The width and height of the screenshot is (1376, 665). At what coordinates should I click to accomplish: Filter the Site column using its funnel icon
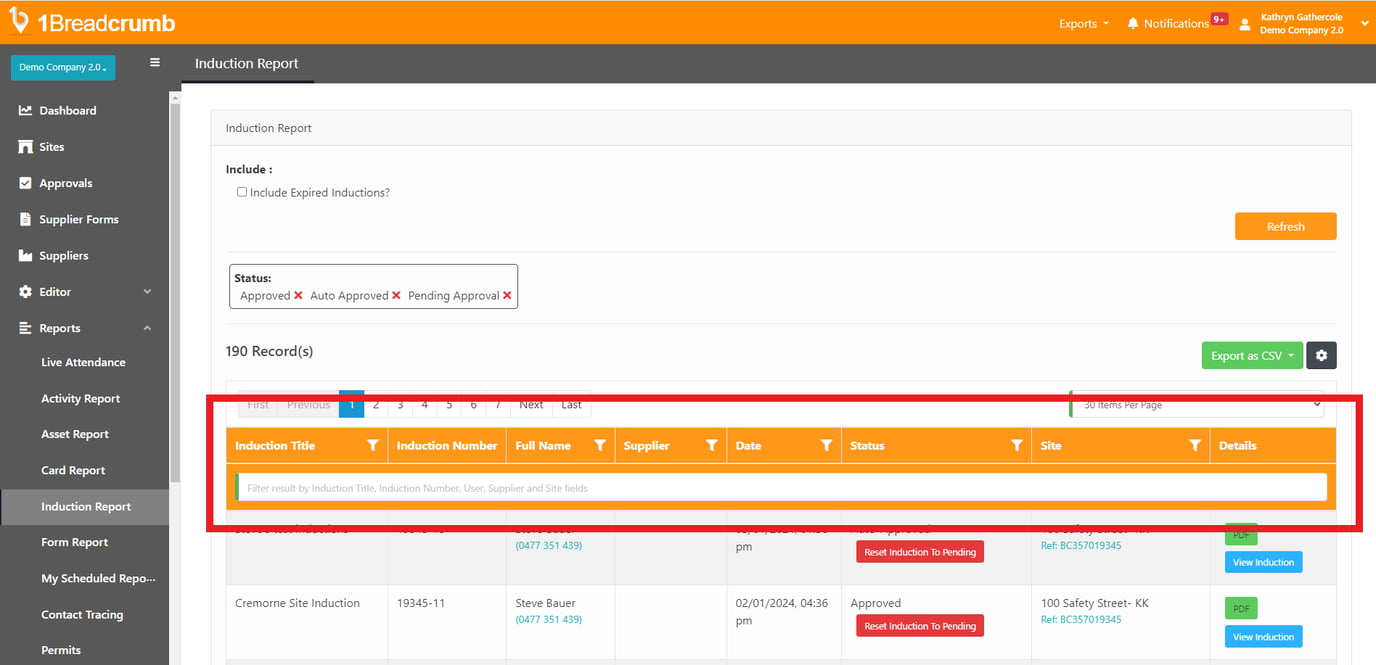point(1194,445)
